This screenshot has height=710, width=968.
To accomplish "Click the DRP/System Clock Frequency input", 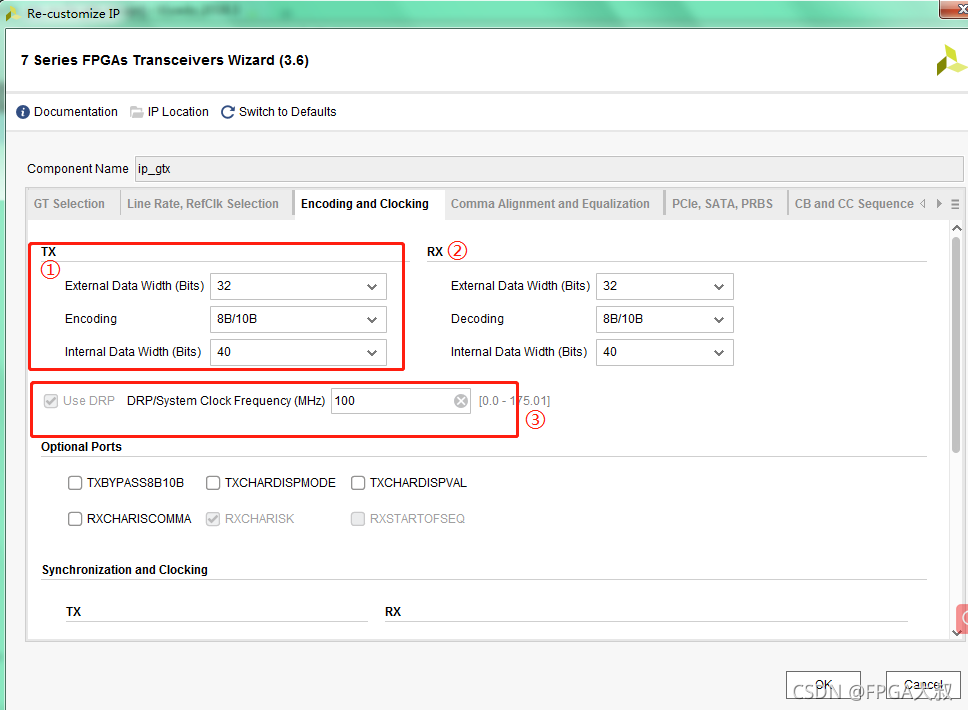I will [x=401, y=401].
